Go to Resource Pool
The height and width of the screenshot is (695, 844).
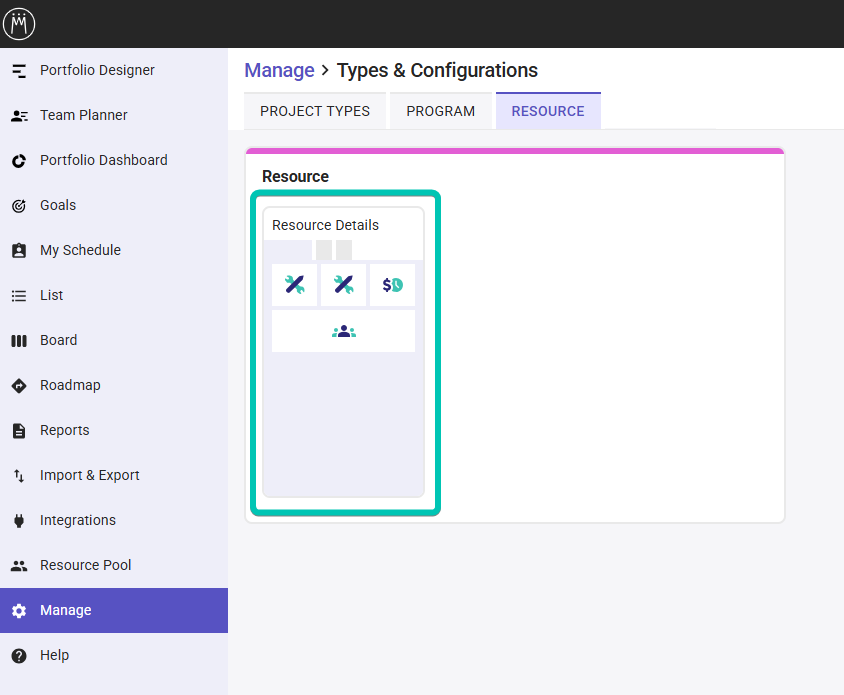coord(114,565)
